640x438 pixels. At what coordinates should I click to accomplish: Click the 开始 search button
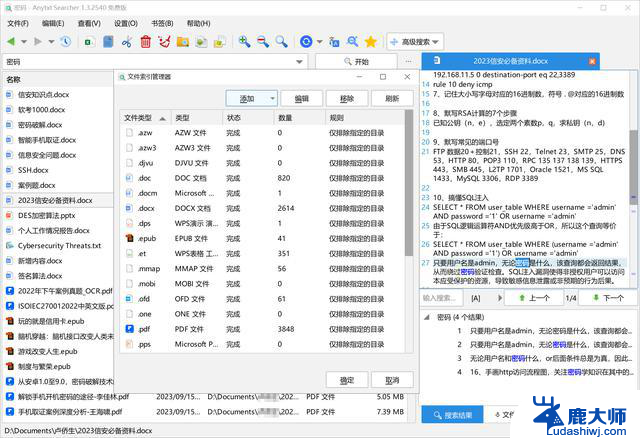click(x=356, y=62)
